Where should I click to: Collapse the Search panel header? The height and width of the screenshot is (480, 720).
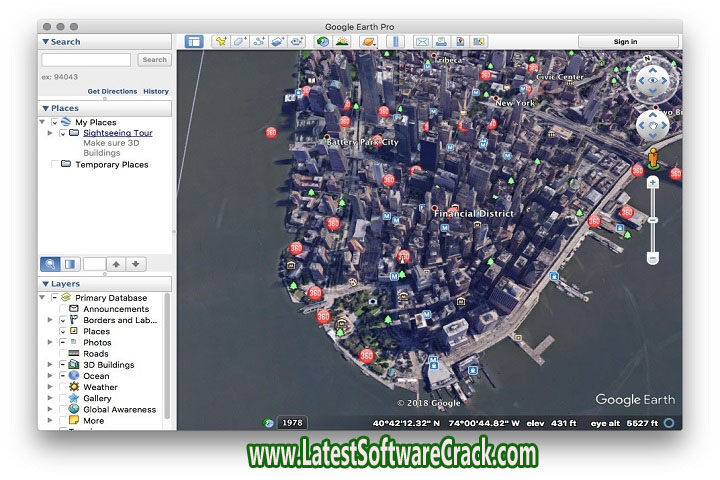(45, 42)
